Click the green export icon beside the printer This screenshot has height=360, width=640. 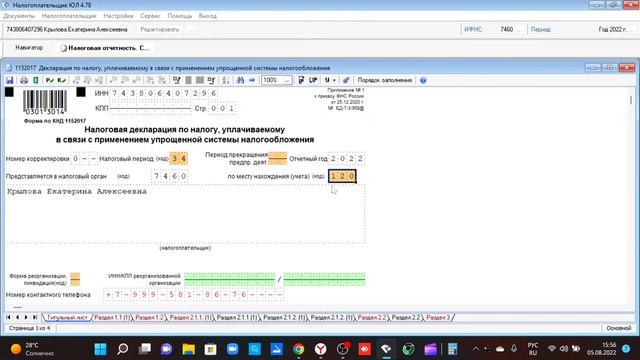[x=36, y=80]
